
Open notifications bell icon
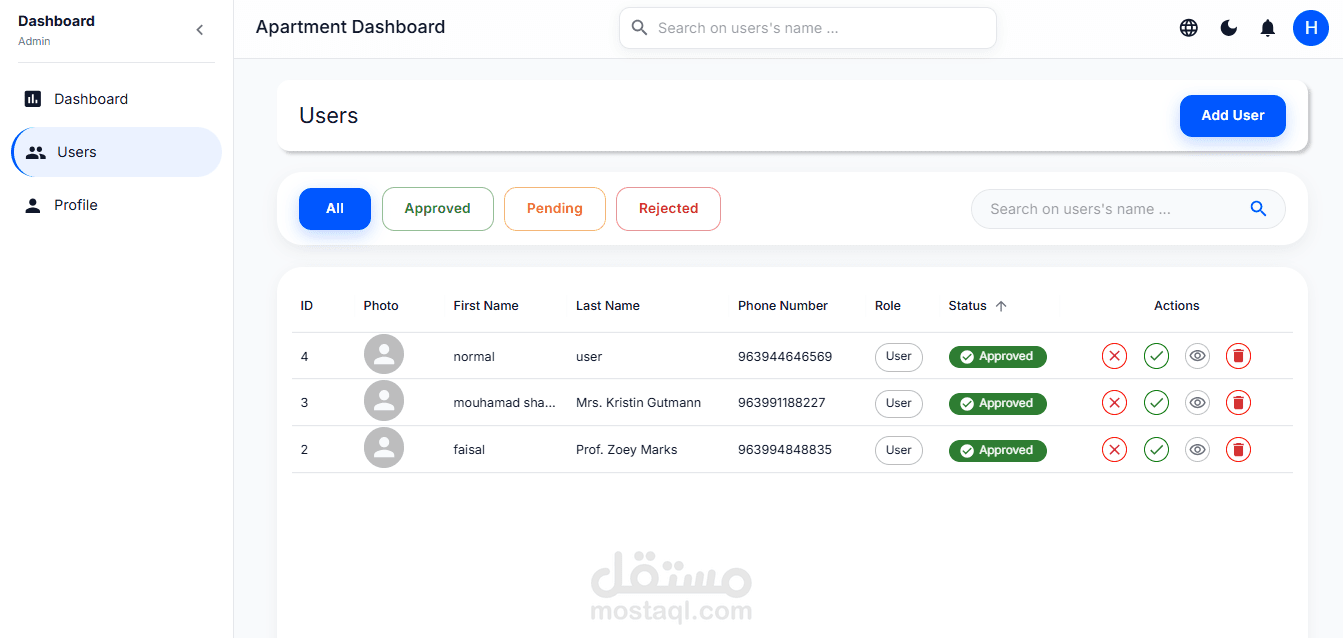click(x=1268, y=28)
